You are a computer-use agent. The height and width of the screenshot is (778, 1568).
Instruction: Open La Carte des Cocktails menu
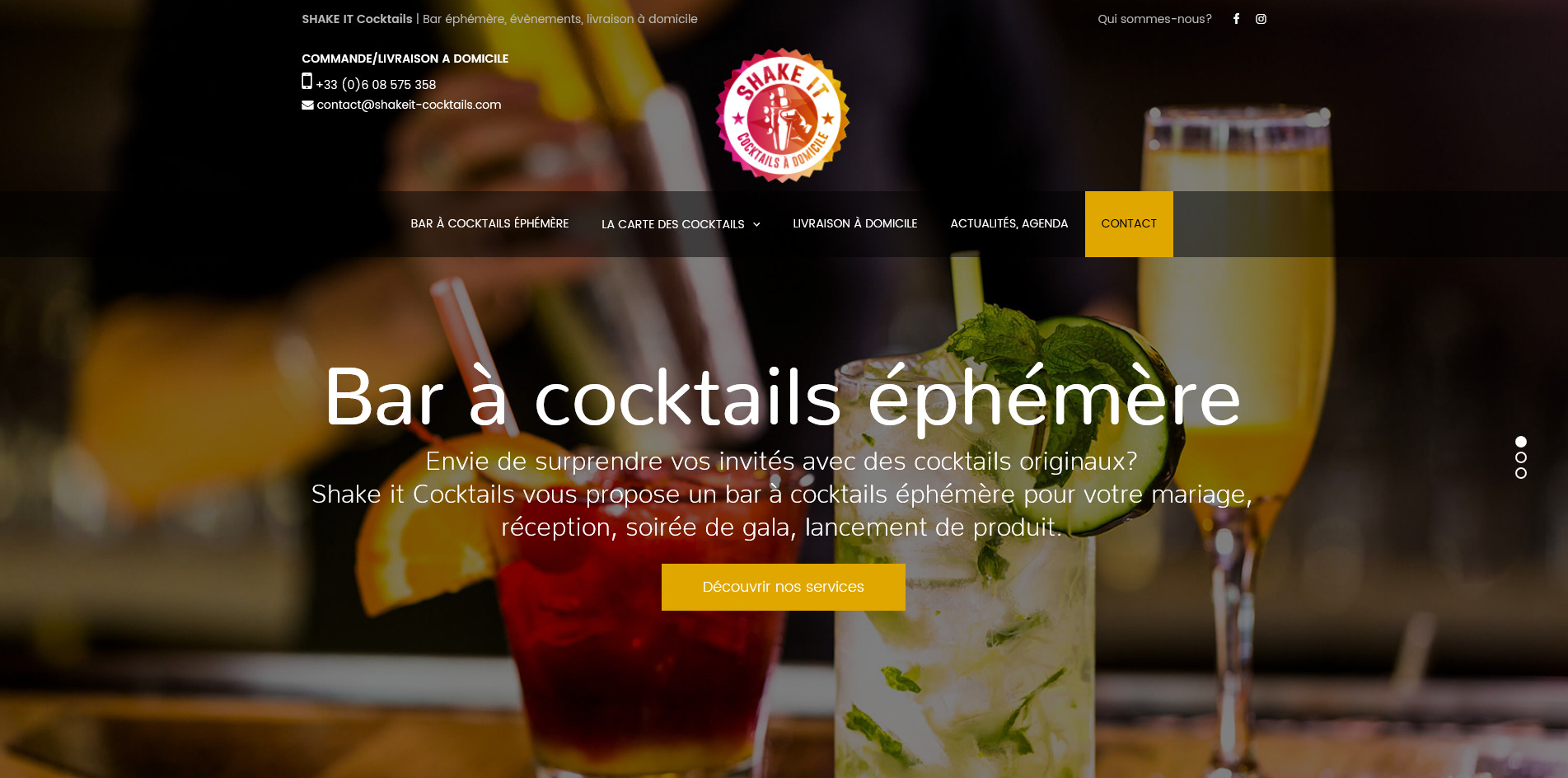coord(681,224)
